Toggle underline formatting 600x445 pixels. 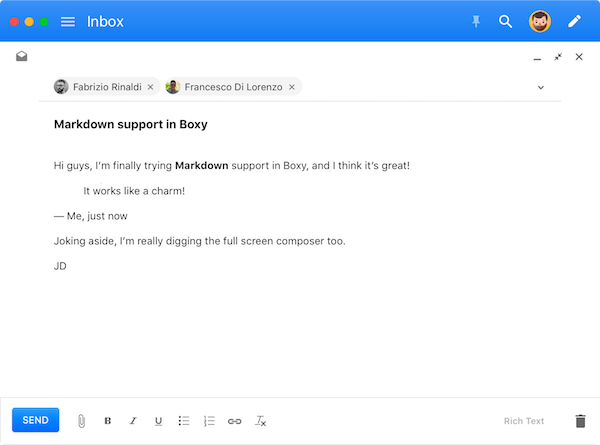point(158,421)
